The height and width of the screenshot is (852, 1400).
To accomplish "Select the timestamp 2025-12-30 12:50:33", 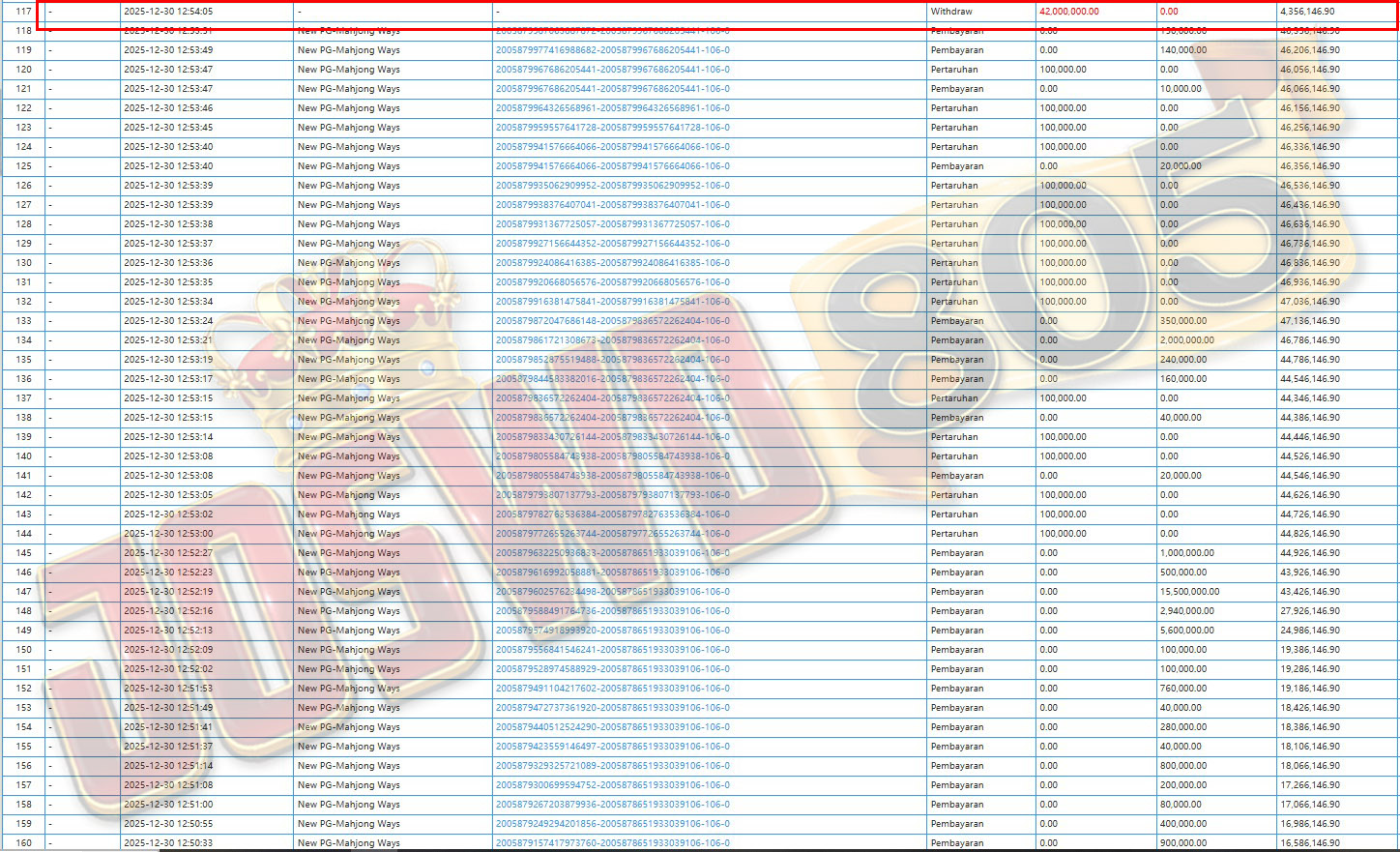I will 168,843.
